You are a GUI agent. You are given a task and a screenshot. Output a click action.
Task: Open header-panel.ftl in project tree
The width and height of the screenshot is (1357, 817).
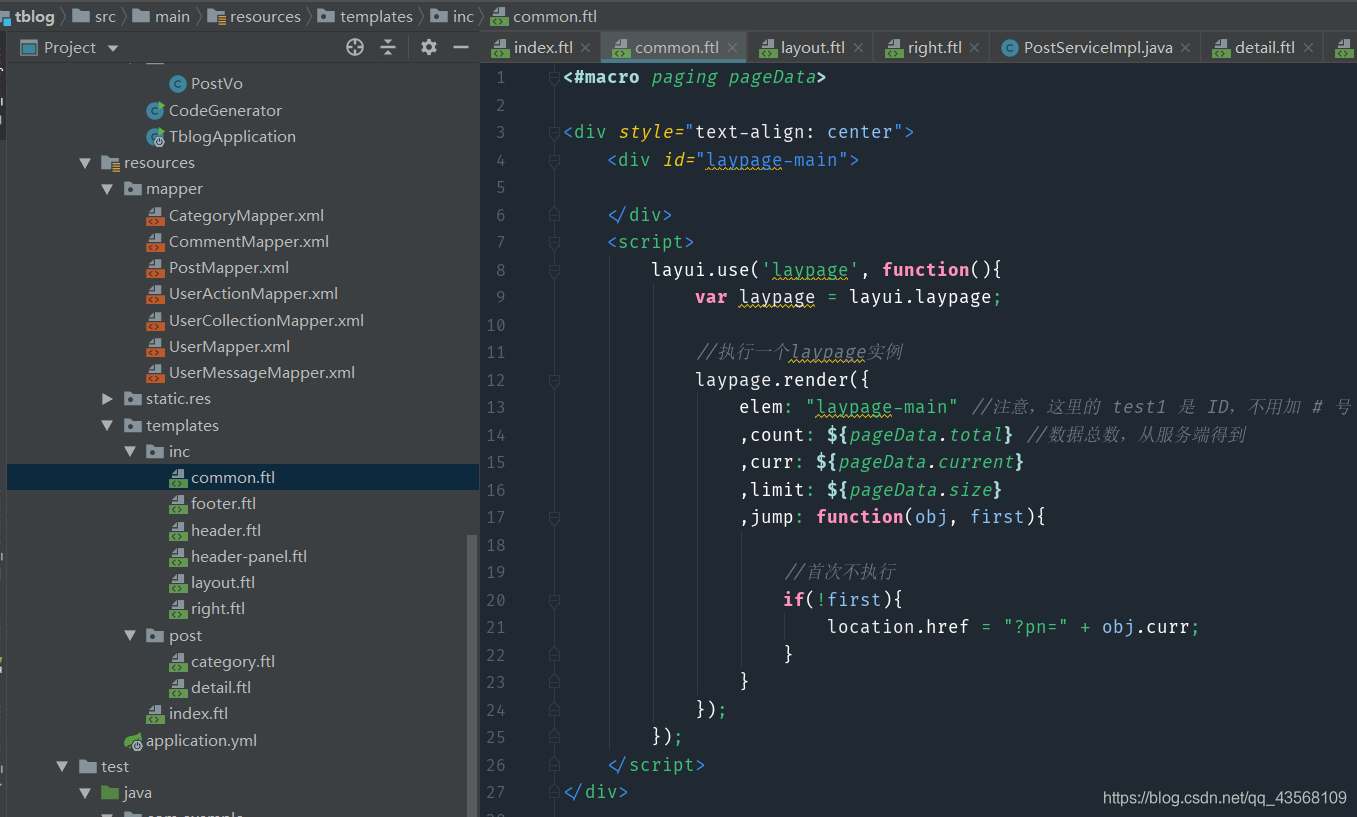point(238,556)
